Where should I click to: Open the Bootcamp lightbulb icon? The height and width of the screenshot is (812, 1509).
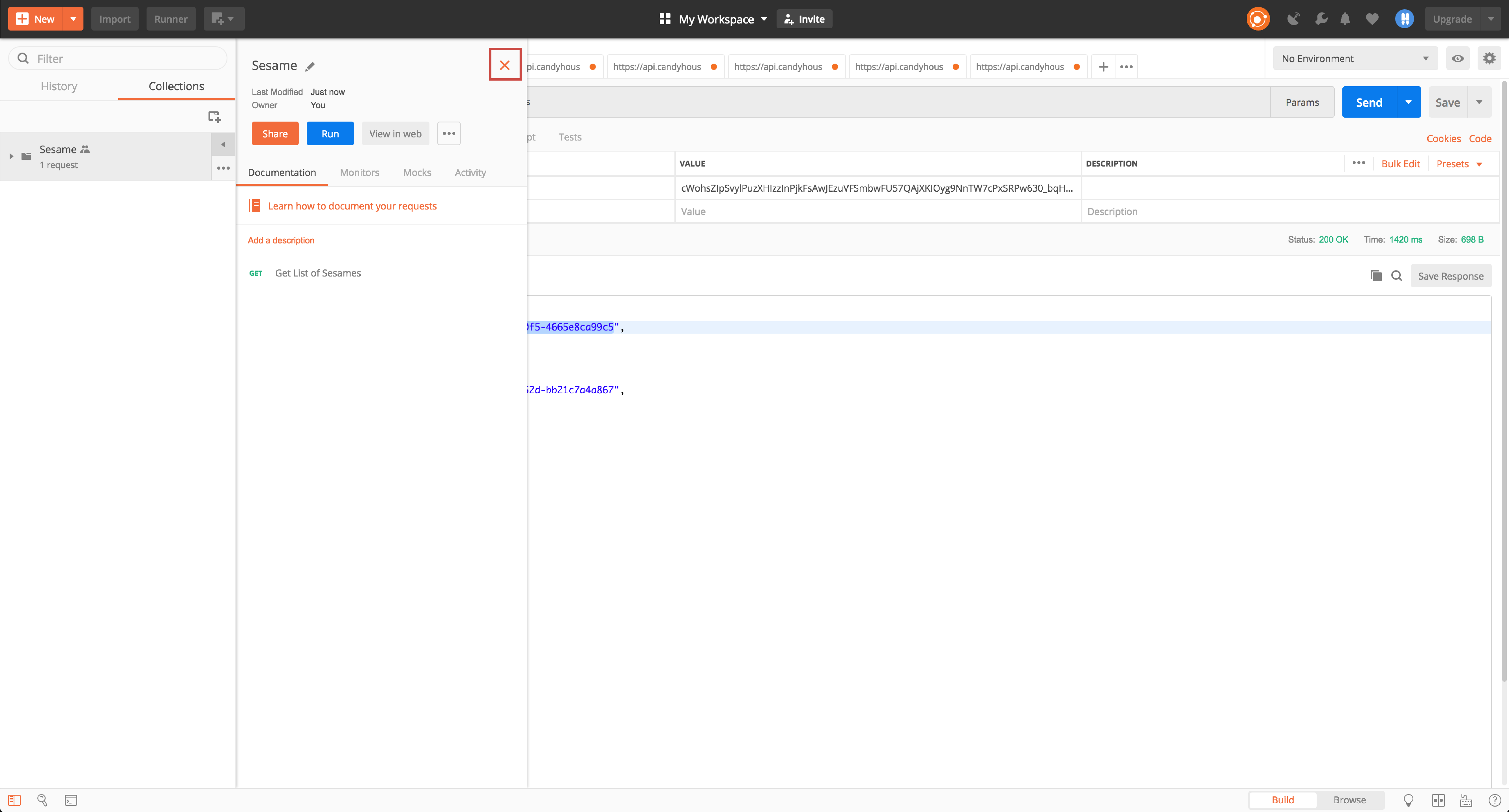coord(1408,800)
